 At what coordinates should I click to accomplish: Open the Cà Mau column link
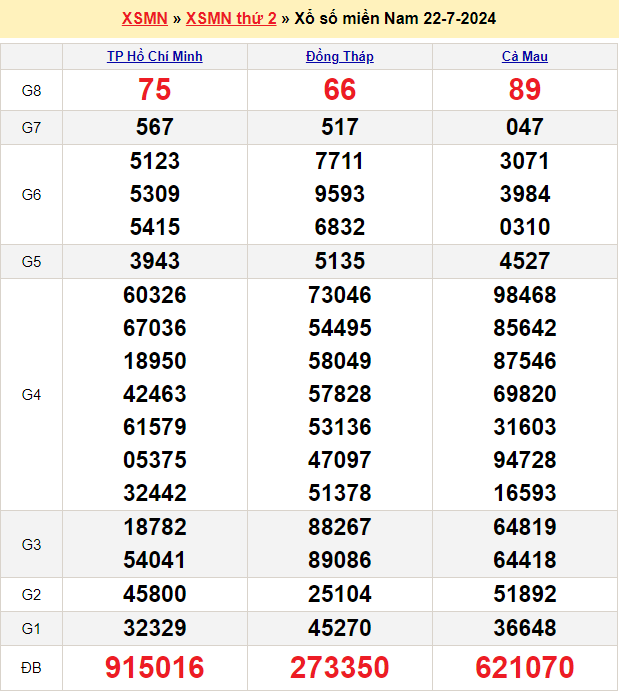(x=525, y=57)
